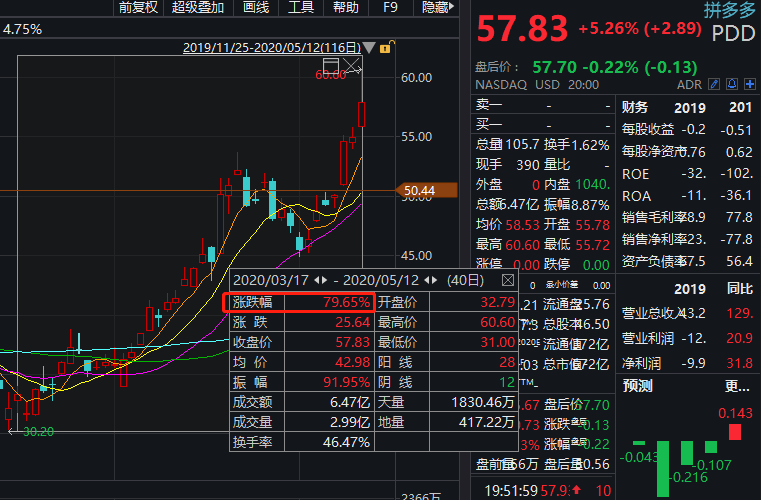Click the 成交额 6.47亿 cell
761x500 pixels.
pos(301,402)
